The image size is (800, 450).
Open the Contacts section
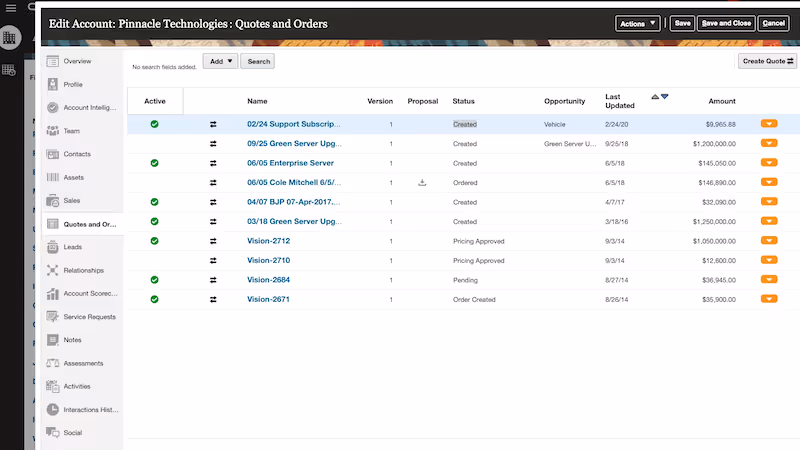[x=77, y=154]
